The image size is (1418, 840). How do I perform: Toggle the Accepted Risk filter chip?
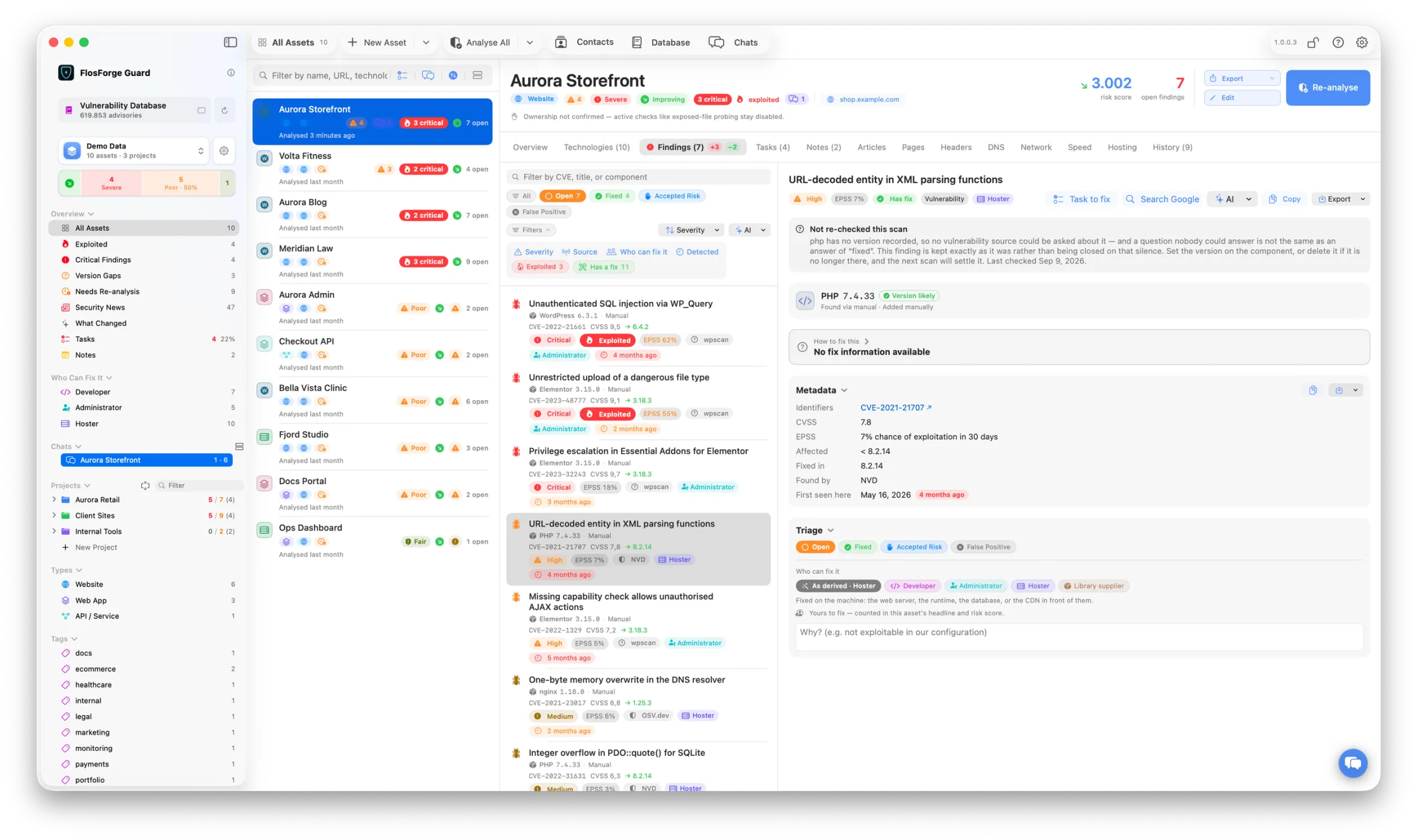click(672, 196)
